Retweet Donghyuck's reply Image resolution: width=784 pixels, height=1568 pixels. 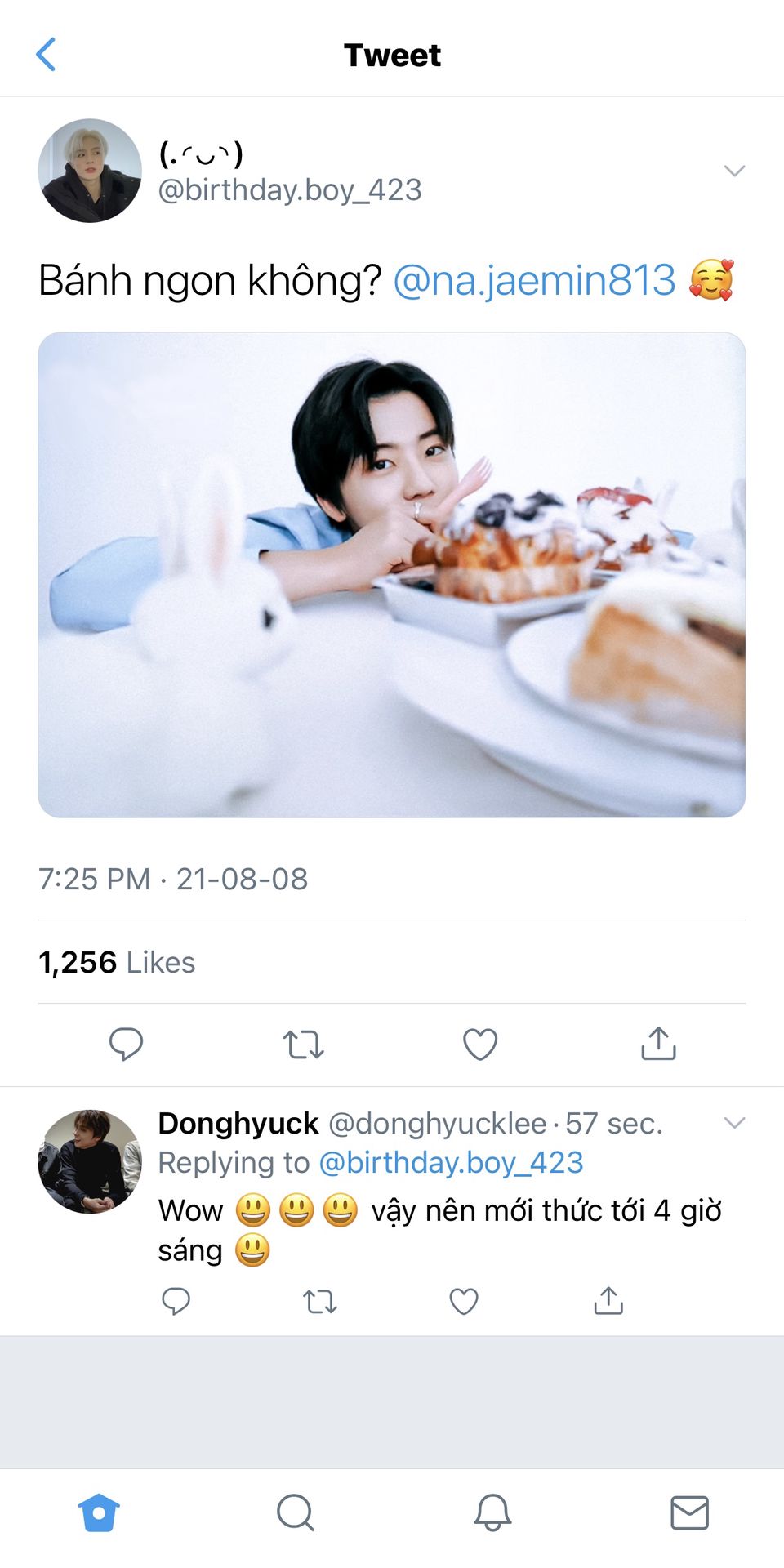click(x=319, y=1300)
